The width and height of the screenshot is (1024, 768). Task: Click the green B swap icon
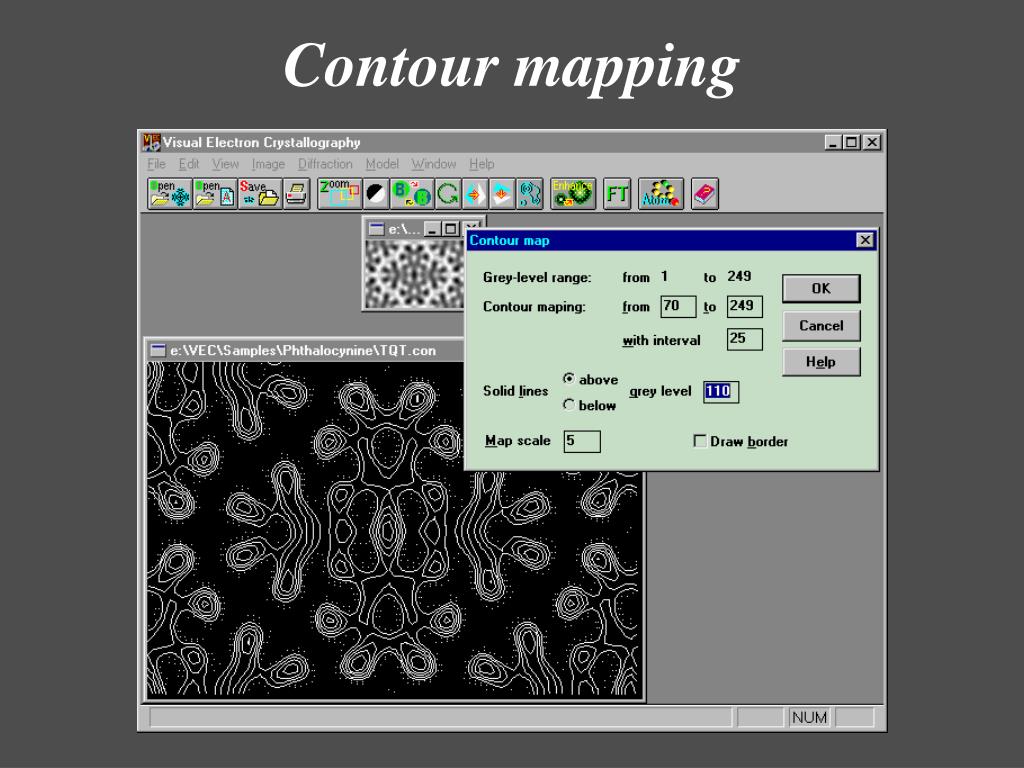point(411,194)
